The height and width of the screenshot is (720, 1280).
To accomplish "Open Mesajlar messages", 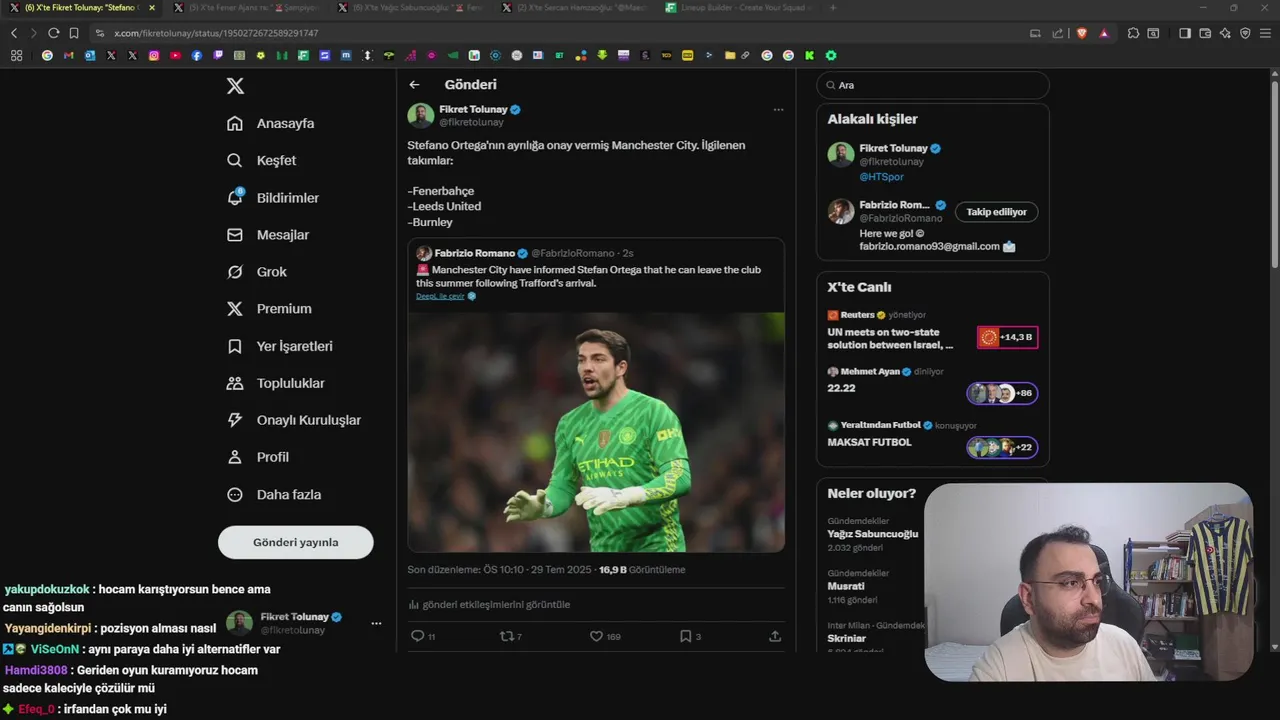I will (268, 235).
